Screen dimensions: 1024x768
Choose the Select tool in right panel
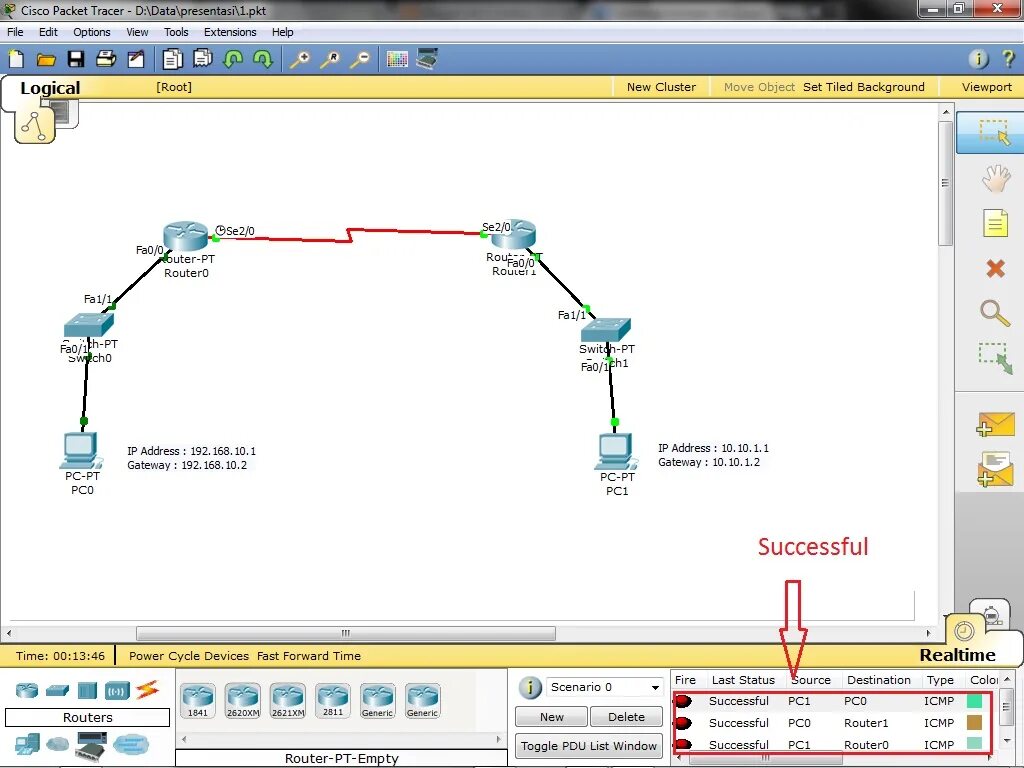point(994,132)
